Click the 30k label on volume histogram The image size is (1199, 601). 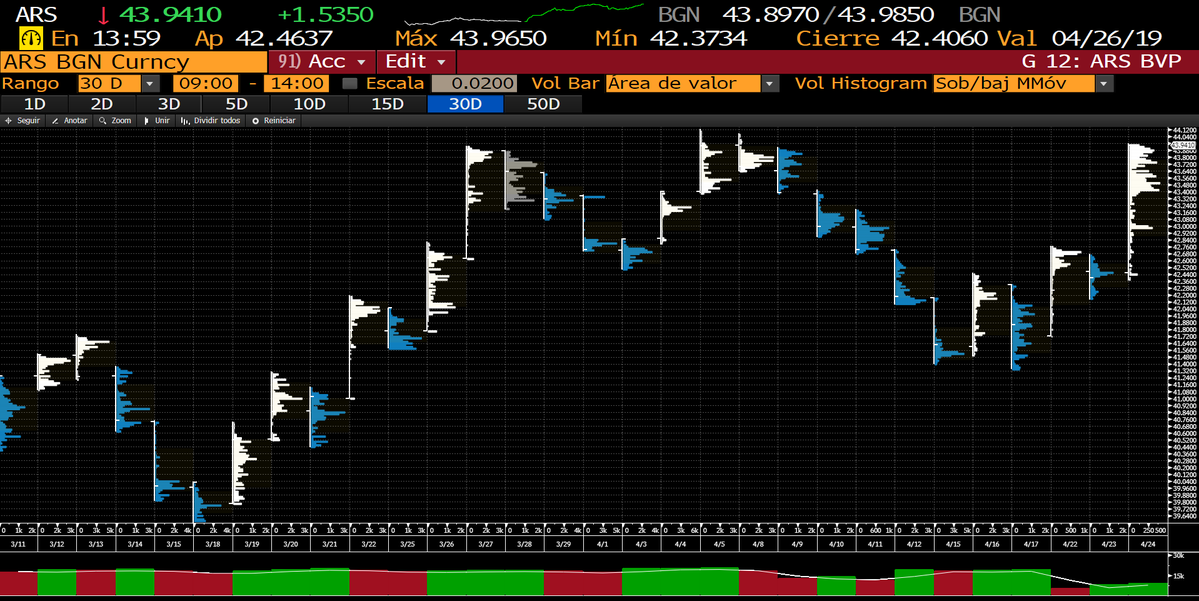1178,555
